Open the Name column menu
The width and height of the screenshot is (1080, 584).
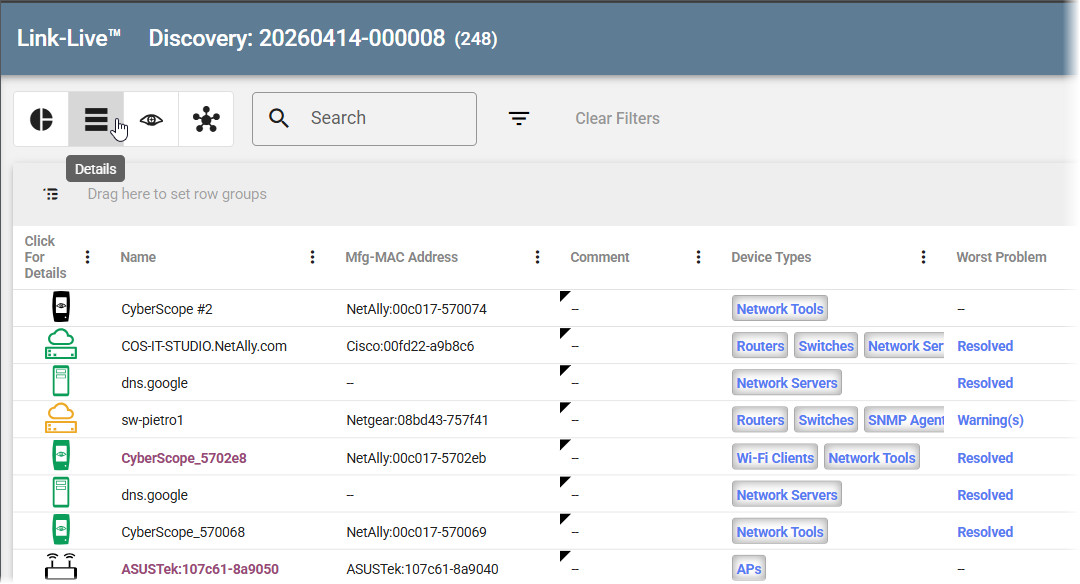coord(312,257)
